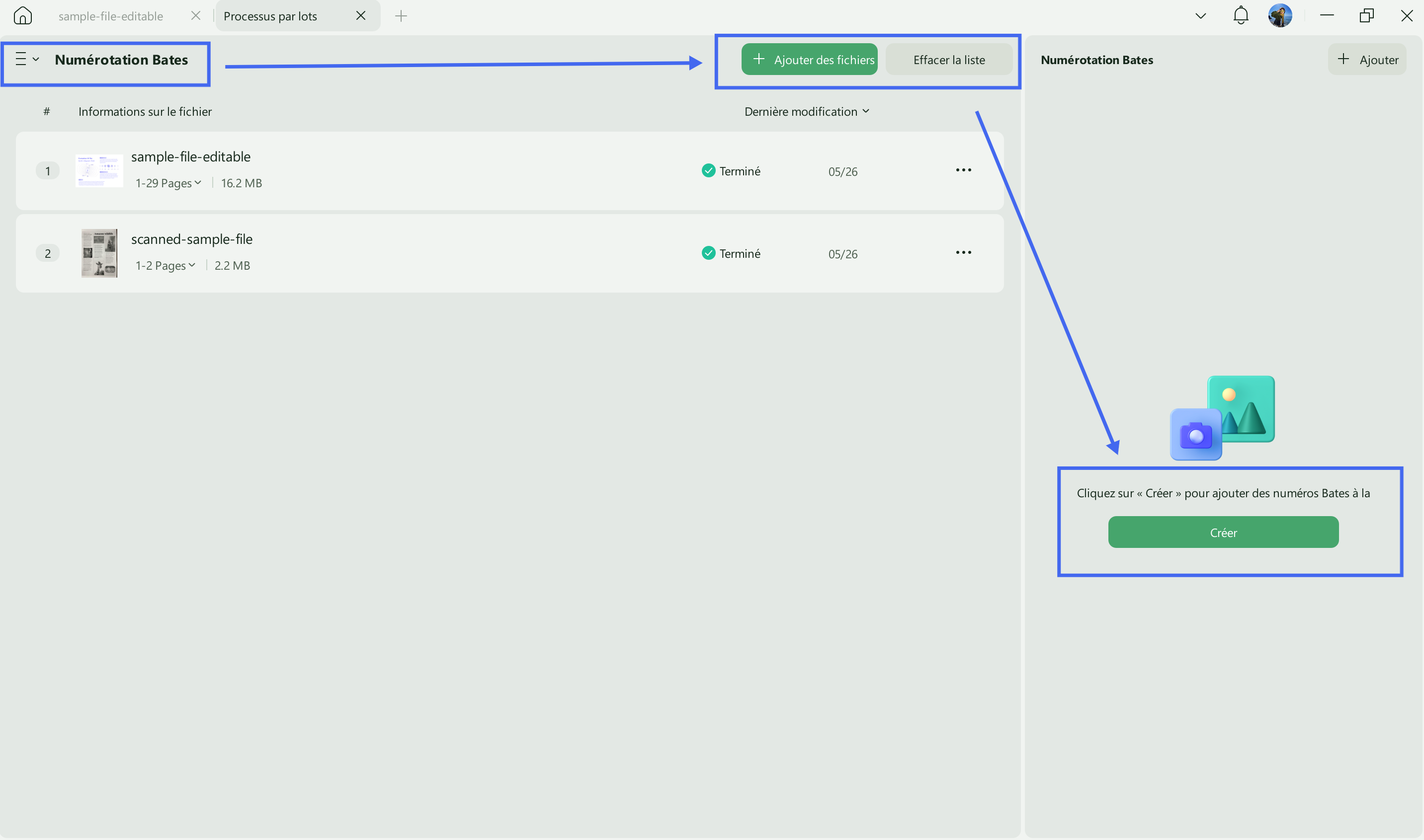Select the sample-file-editable file name
Screen dimensions: 1424x840
pos(191,157)
